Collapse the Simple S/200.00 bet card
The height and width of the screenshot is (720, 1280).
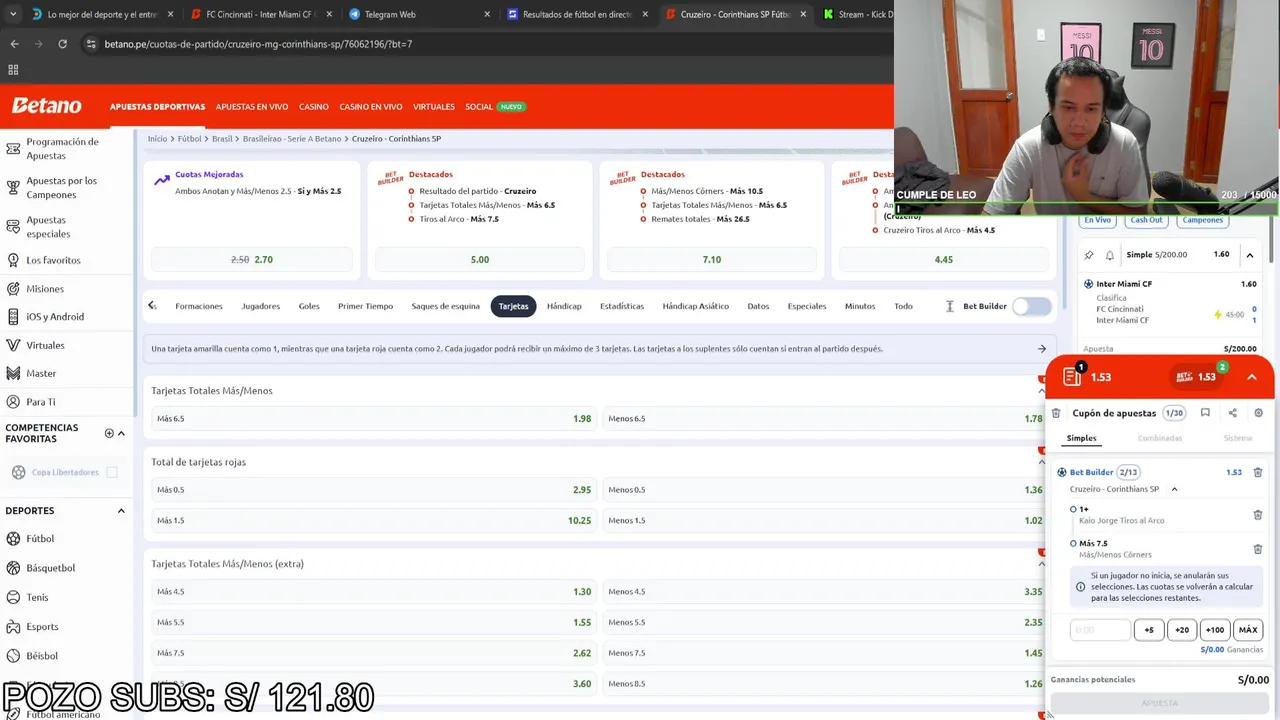1249,255
